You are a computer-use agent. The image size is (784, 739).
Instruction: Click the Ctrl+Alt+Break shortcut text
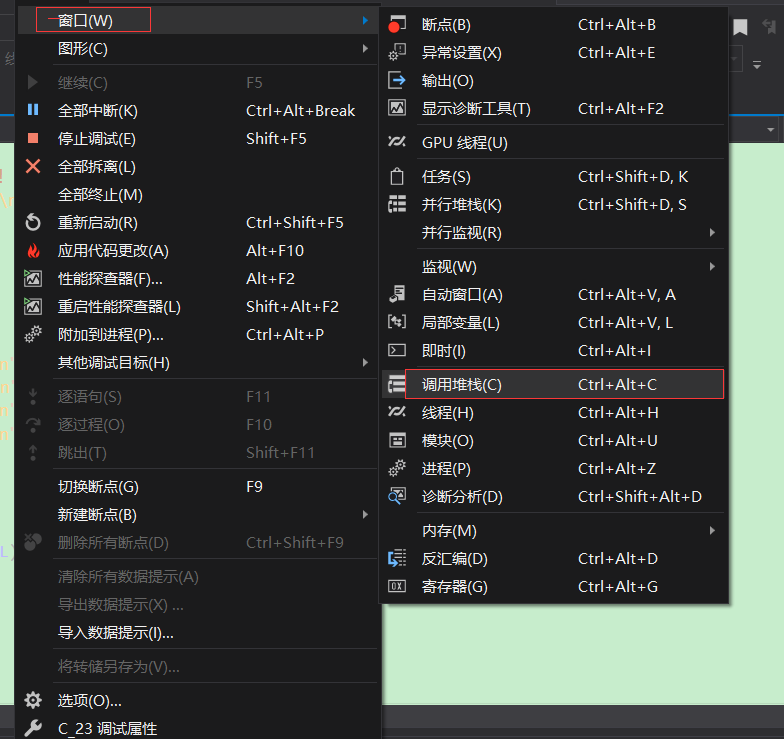(x=300, y=110)
